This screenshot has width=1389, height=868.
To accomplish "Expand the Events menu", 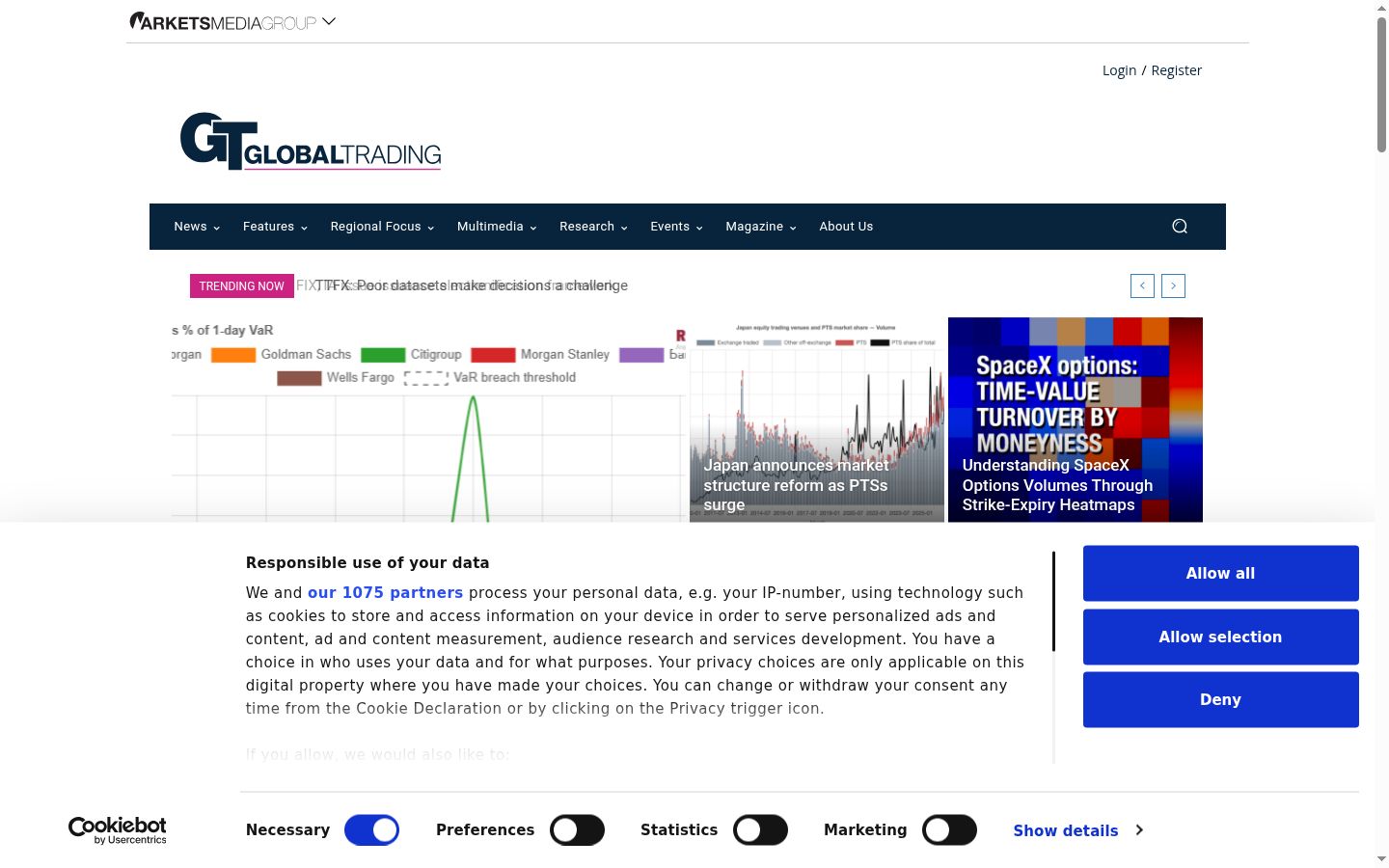I will [676, 227].
